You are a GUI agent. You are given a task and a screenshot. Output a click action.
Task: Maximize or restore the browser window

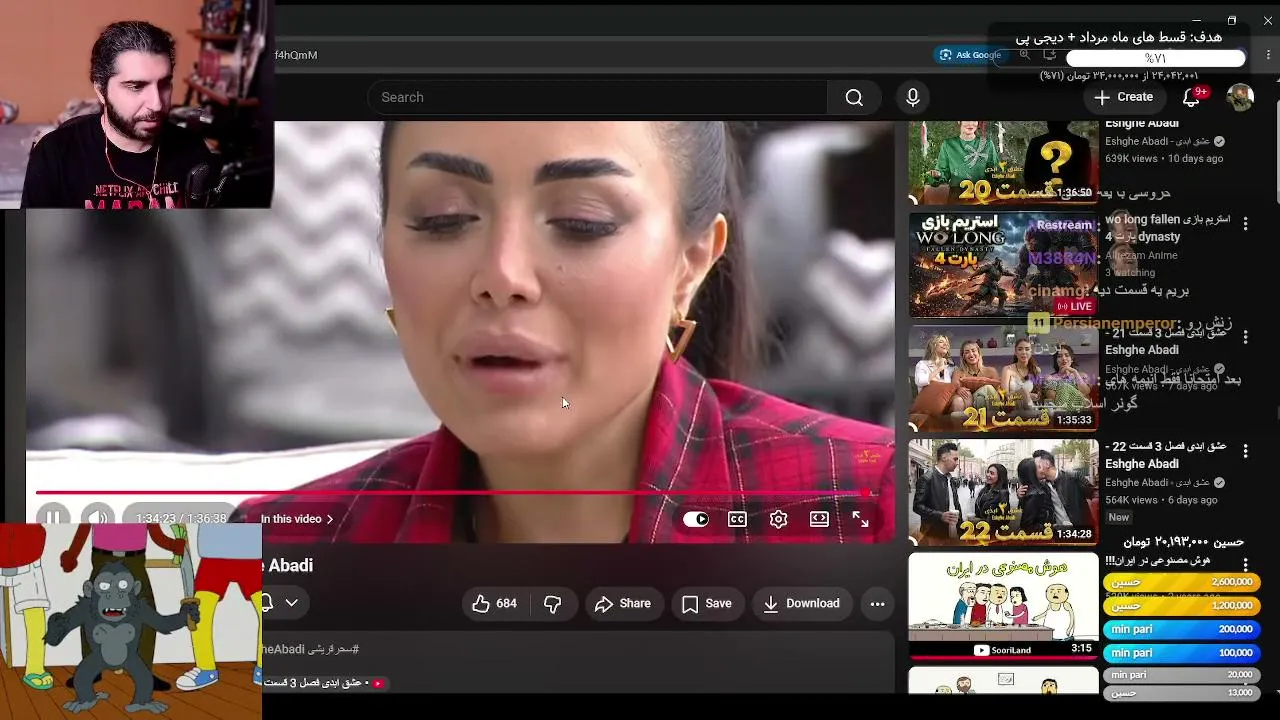coord(1232,21)
